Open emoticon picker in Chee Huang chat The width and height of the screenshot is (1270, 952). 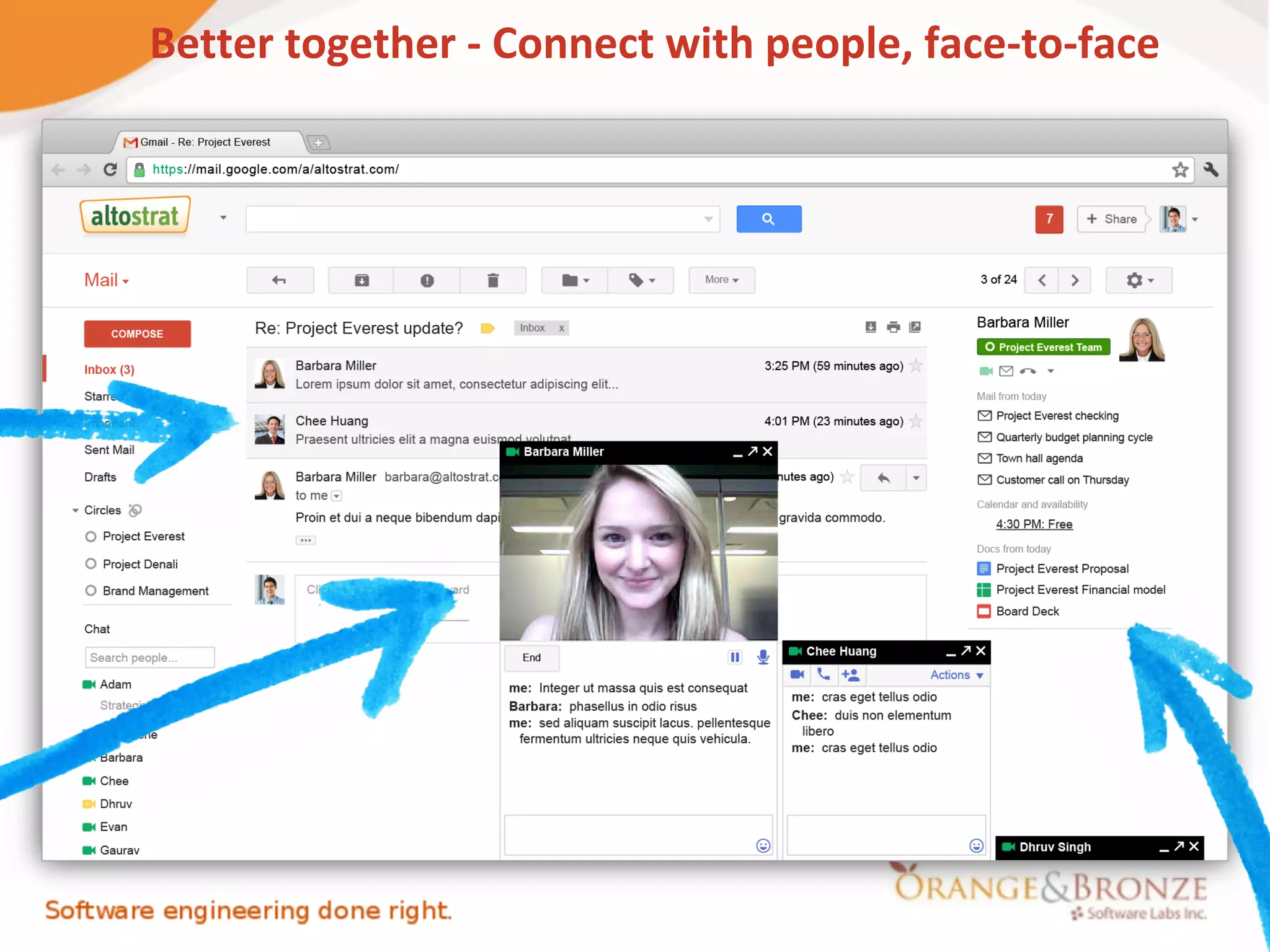click(977, 845)
